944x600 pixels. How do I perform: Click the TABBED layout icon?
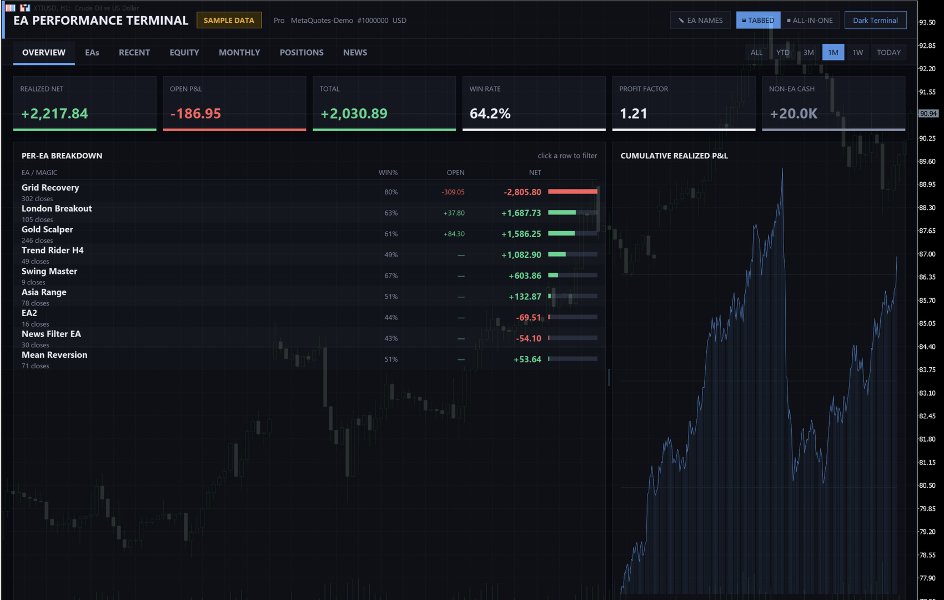pos(744,20)
